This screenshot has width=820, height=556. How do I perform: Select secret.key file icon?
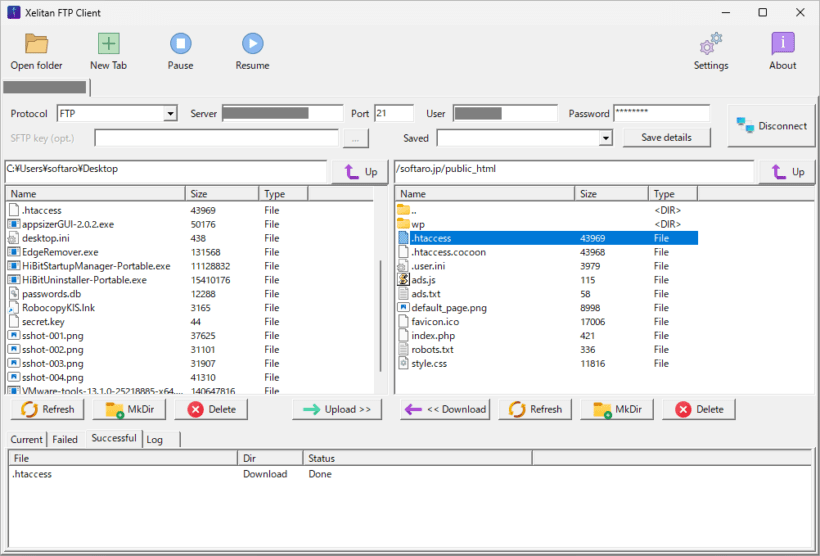click(x=14, y=322)
